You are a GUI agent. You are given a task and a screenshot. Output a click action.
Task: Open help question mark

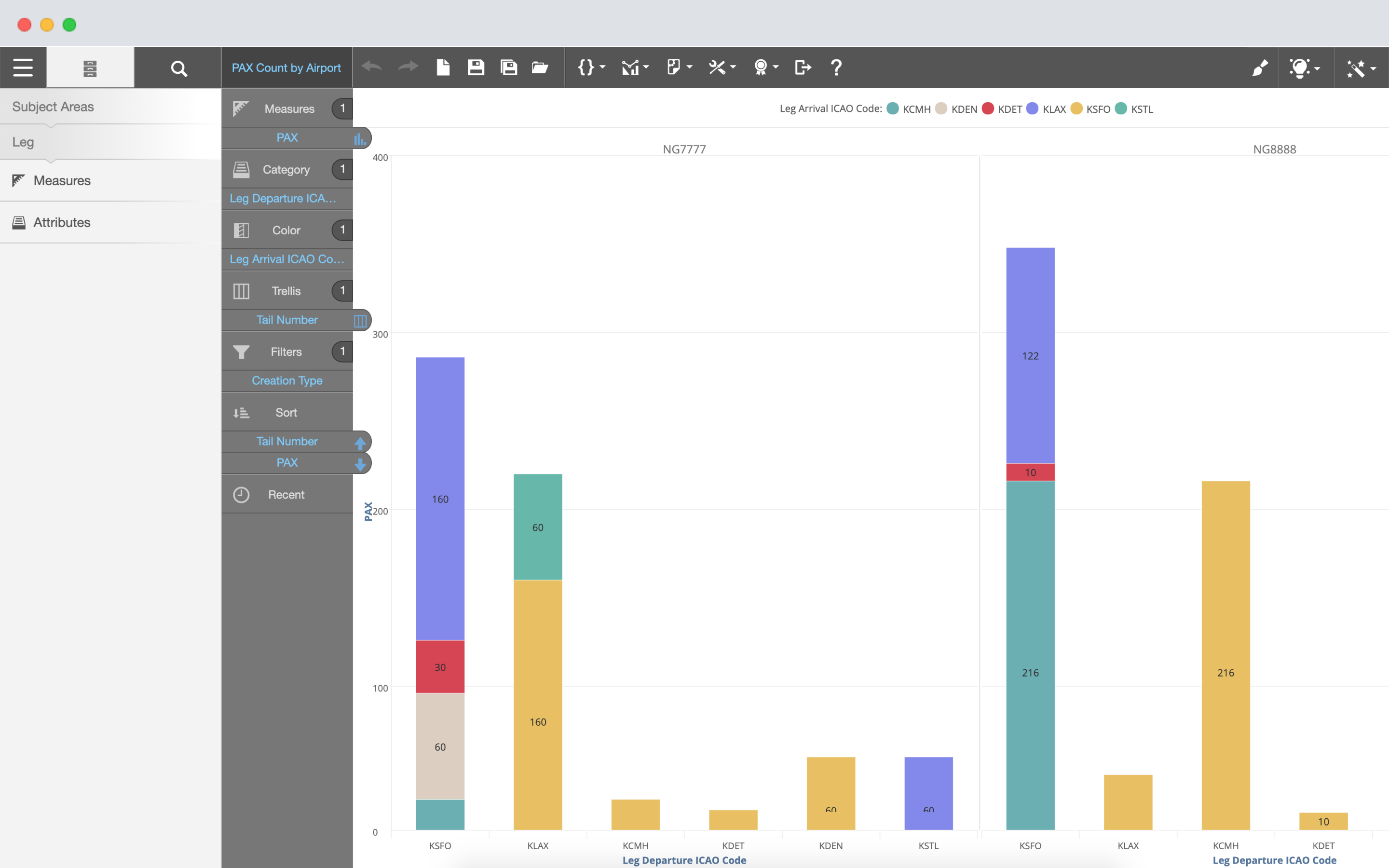pyautogui.click(x=836, y=67)
